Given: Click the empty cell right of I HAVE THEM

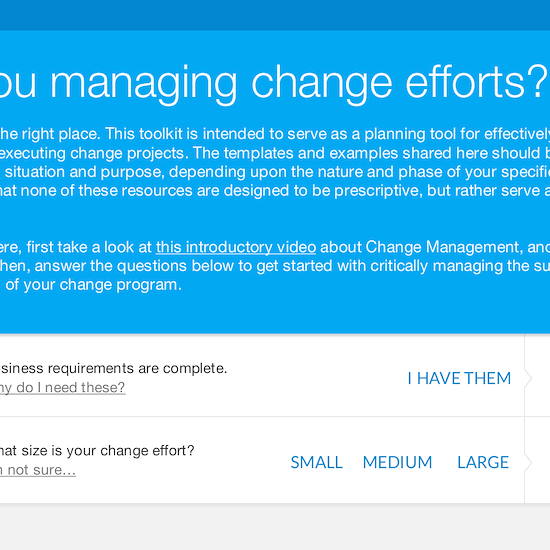Looking at the screenshot, I should click(x=538, y=375).
